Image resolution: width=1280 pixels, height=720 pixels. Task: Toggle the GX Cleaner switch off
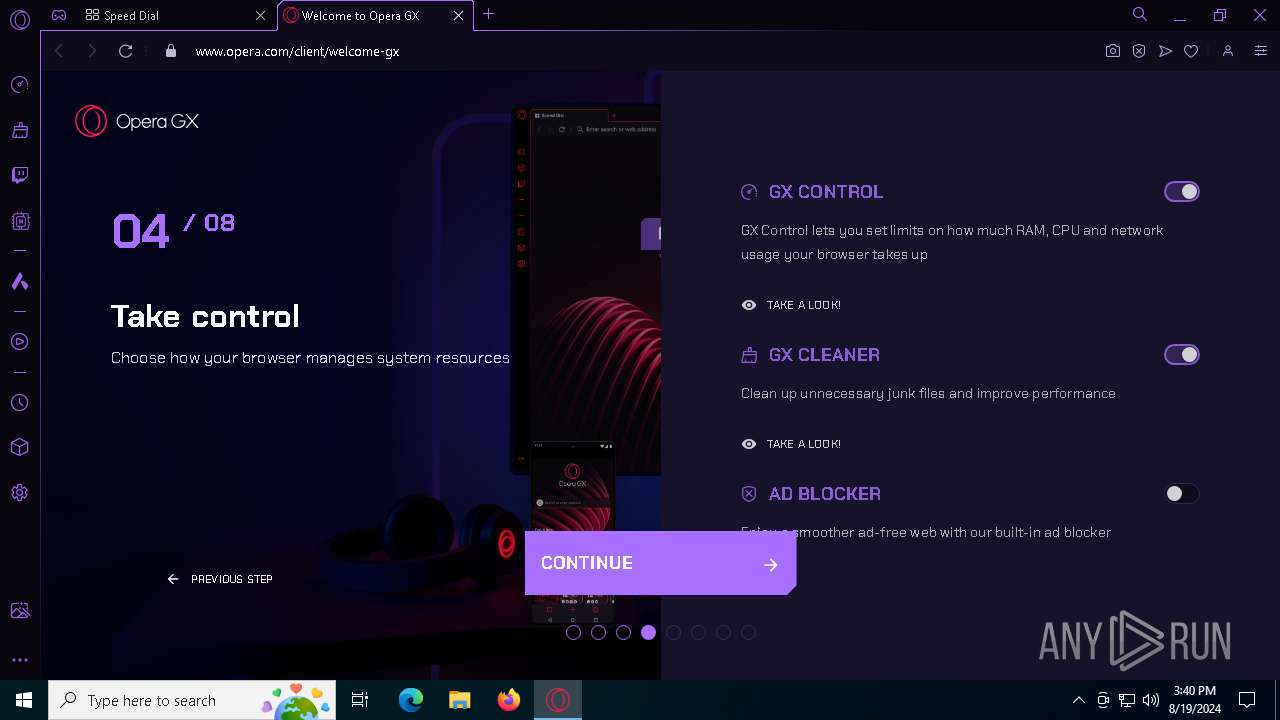point(1181,354)
